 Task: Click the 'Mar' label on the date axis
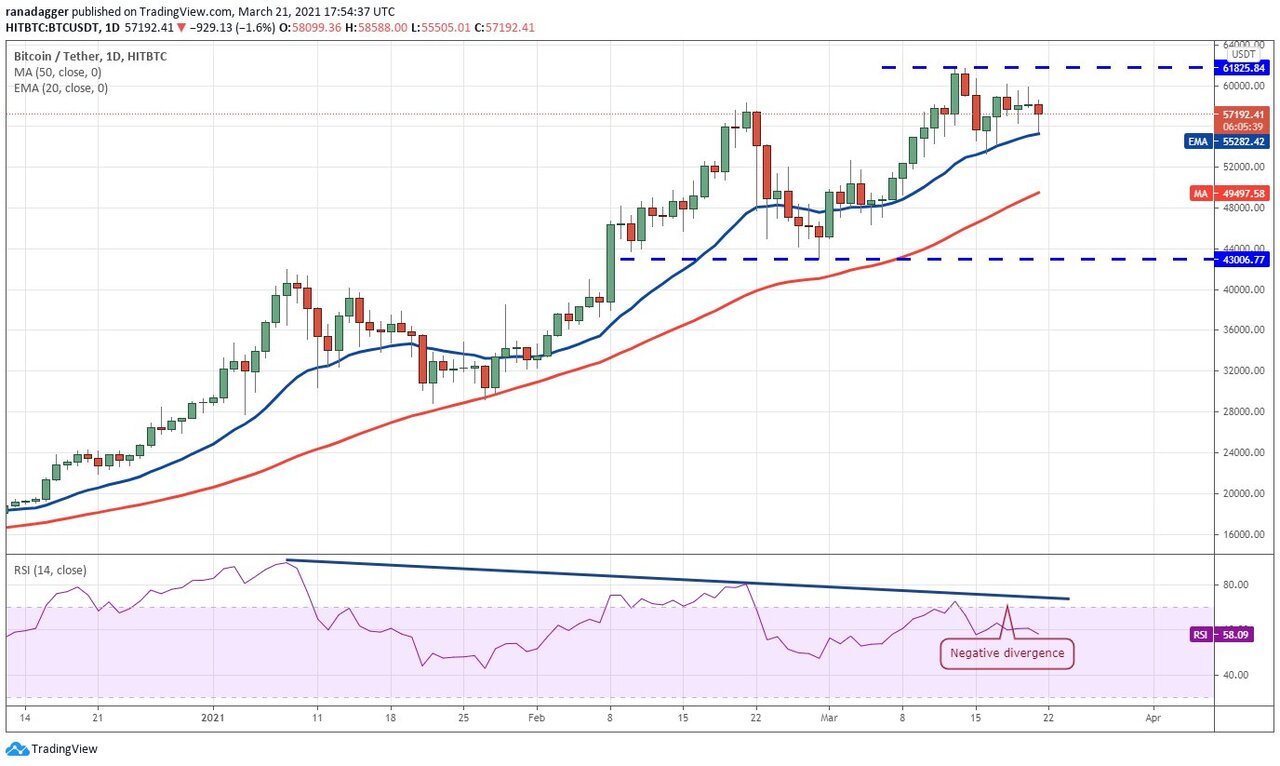[829, 717]
